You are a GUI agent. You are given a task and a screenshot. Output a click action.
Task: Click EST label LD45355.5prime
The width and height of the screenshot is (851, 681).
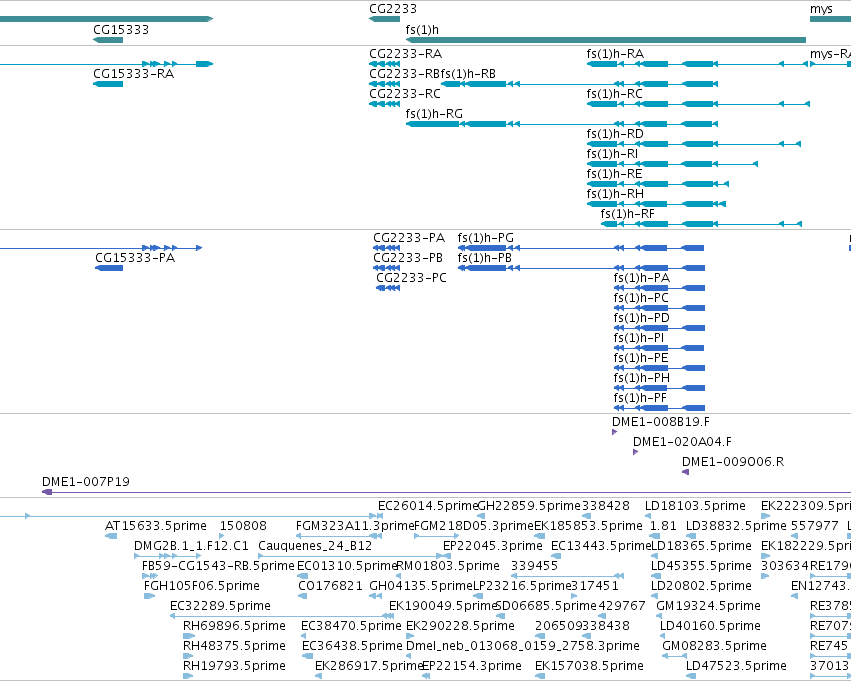701,566
